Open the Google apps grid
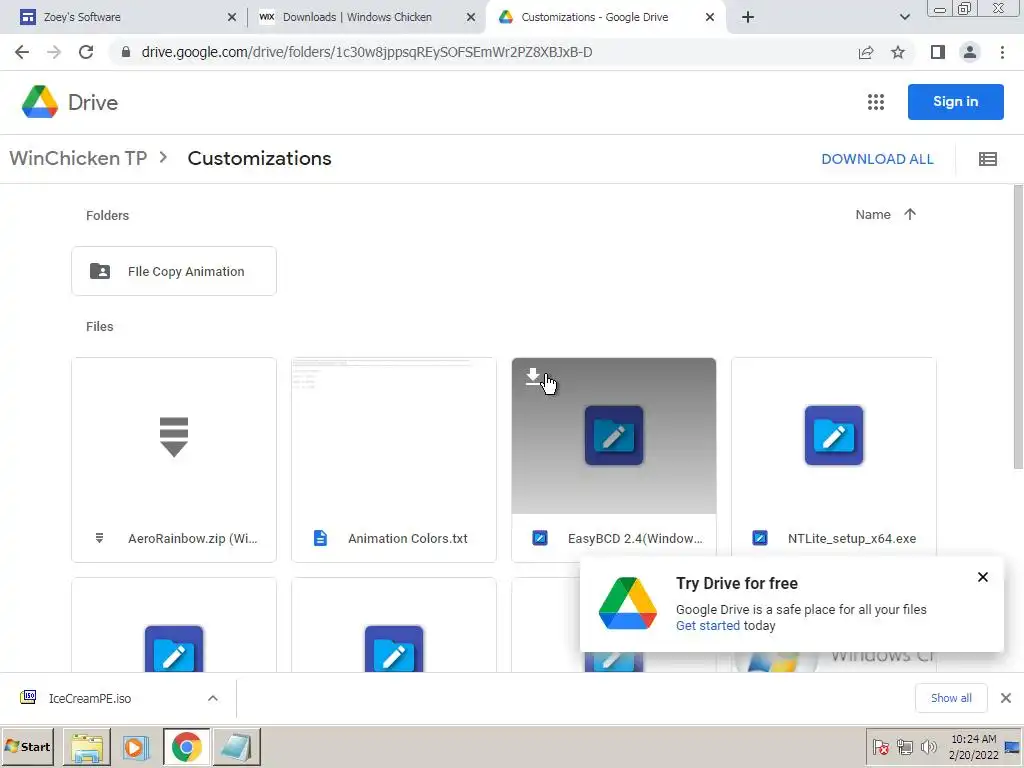Viewport: 1024px width, 768px height. pos(876,102)
